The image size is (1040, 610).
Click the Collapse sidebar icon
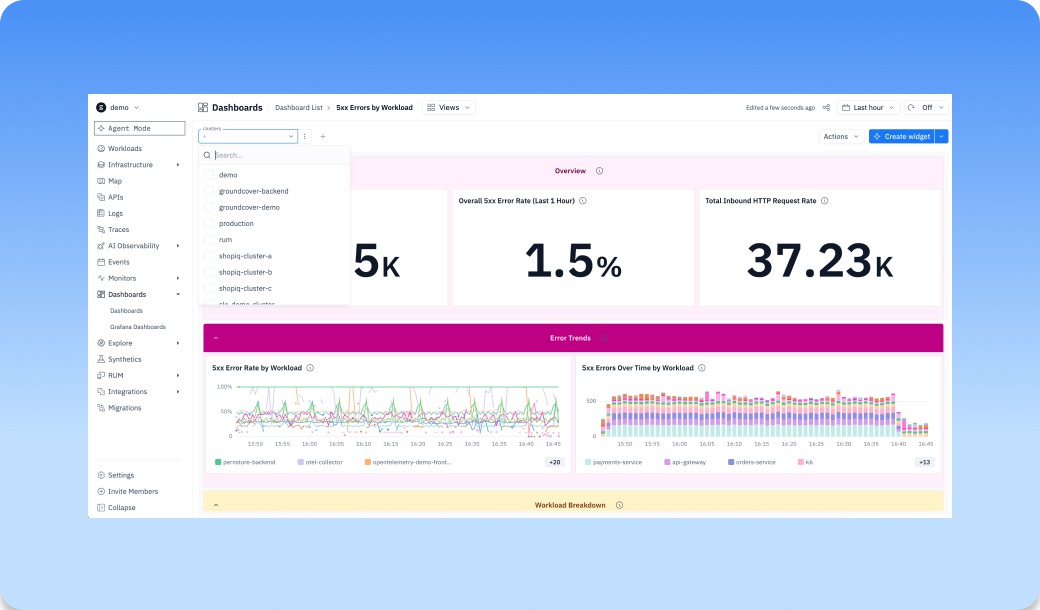coord(101,508)
